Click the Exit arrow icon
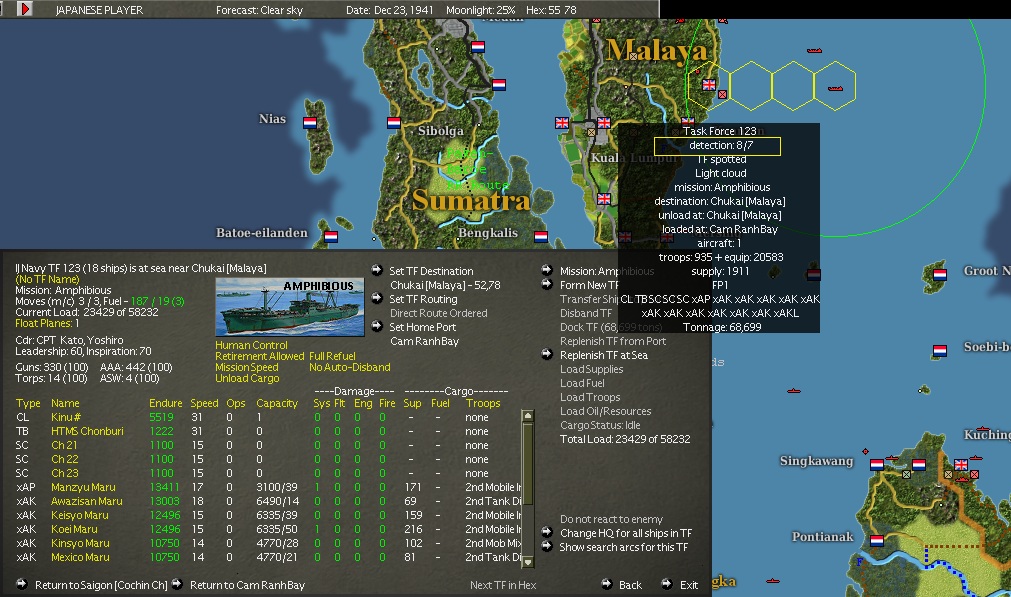The height and width of the screenshot is (597, 1011). [x=667, y=584]
